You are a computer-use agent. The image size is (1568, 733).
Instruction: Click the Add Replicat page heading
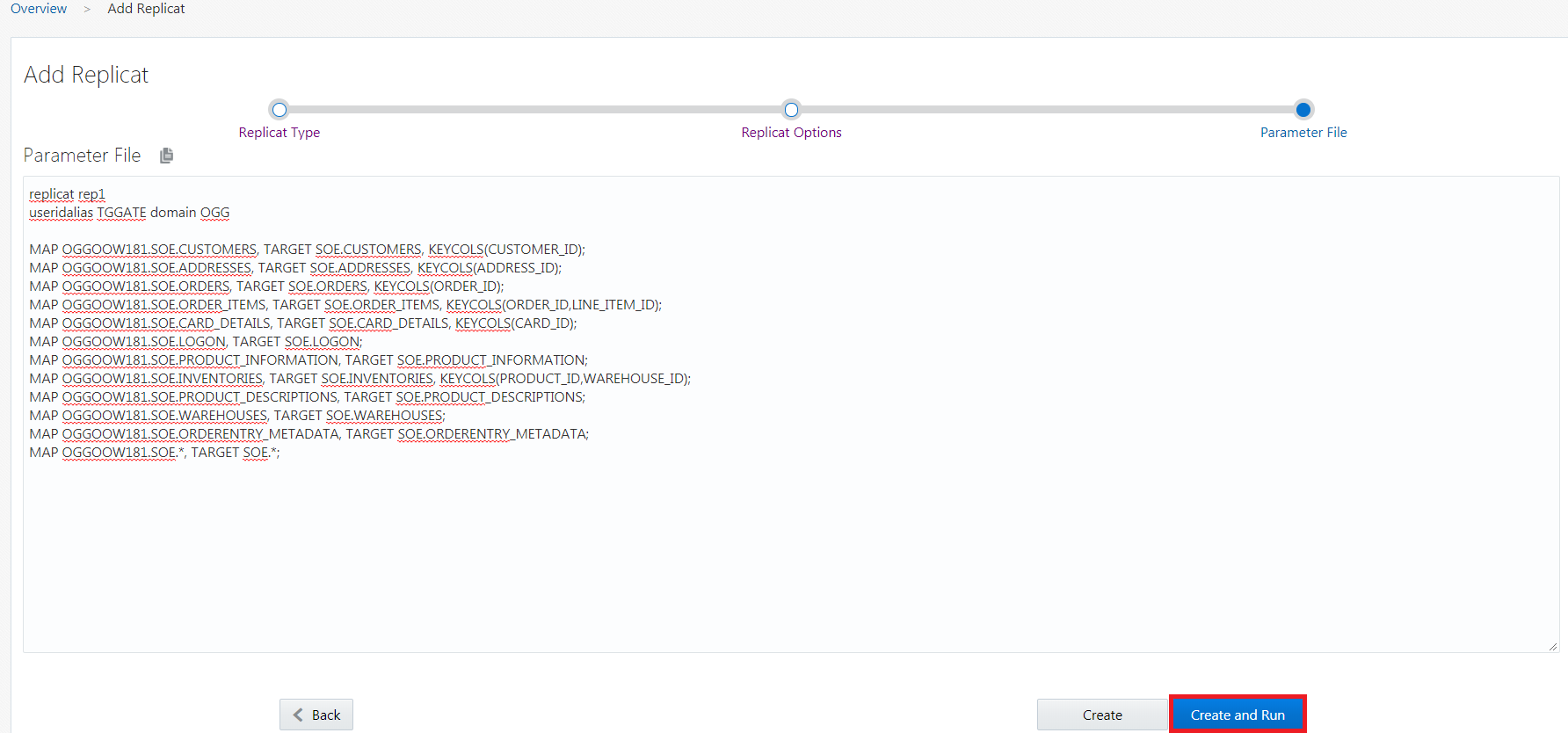[x=86, y=75]
